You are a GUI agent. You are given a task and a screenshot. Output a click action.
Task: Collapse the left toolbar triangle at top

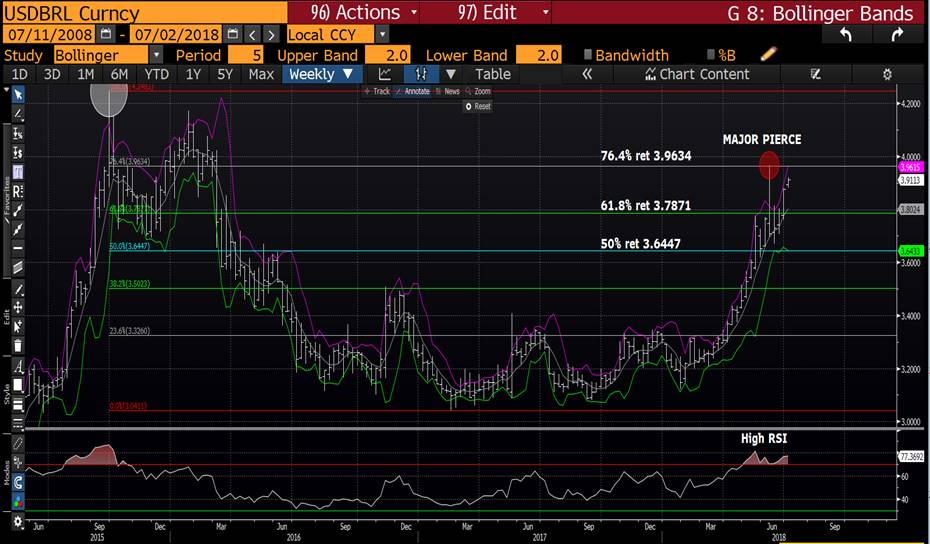click(x=6, y=90)
